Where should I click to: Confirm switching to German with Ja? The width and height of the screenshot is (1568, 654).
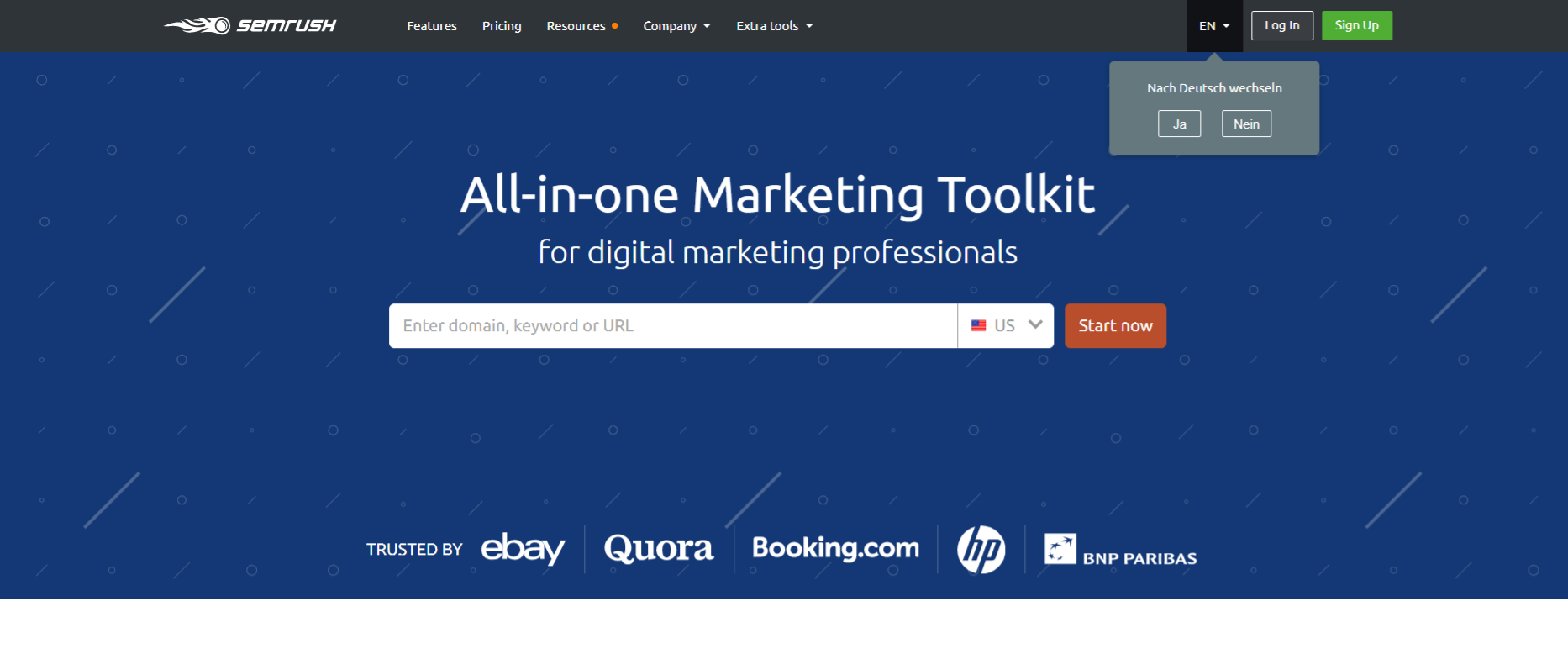tap(1180, 124)
